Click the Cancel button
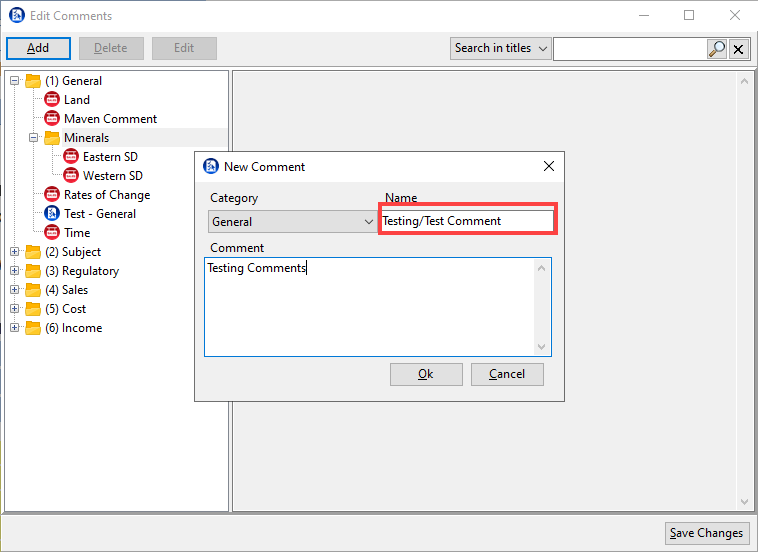758x552 pixels. click(507, 374)
